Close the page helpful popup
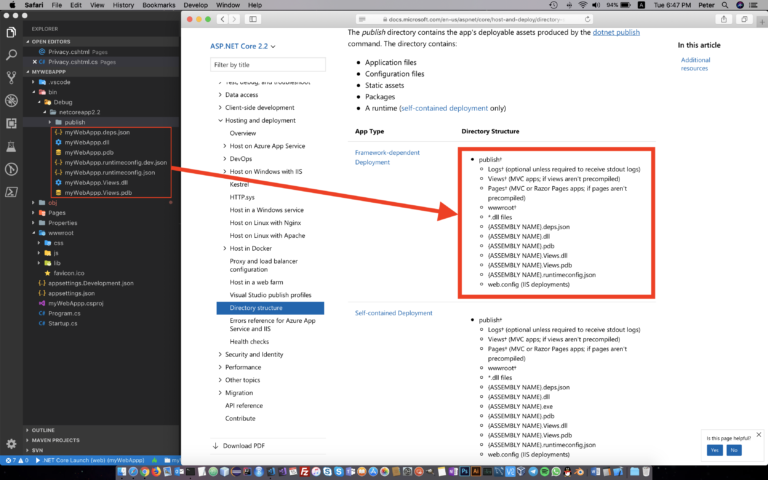 (759, 434)
